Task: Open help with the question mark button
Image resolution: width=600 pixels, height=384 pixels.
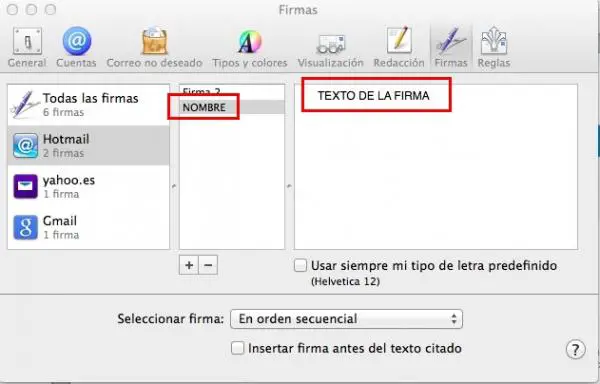Action: click(x=575, y=349)
